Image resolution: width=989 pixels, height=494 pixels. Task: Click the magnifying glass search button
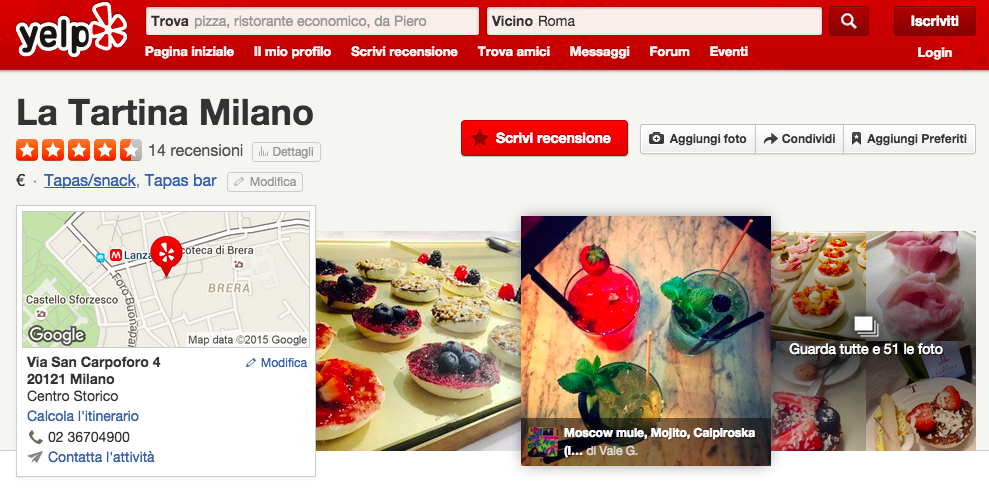848,21
